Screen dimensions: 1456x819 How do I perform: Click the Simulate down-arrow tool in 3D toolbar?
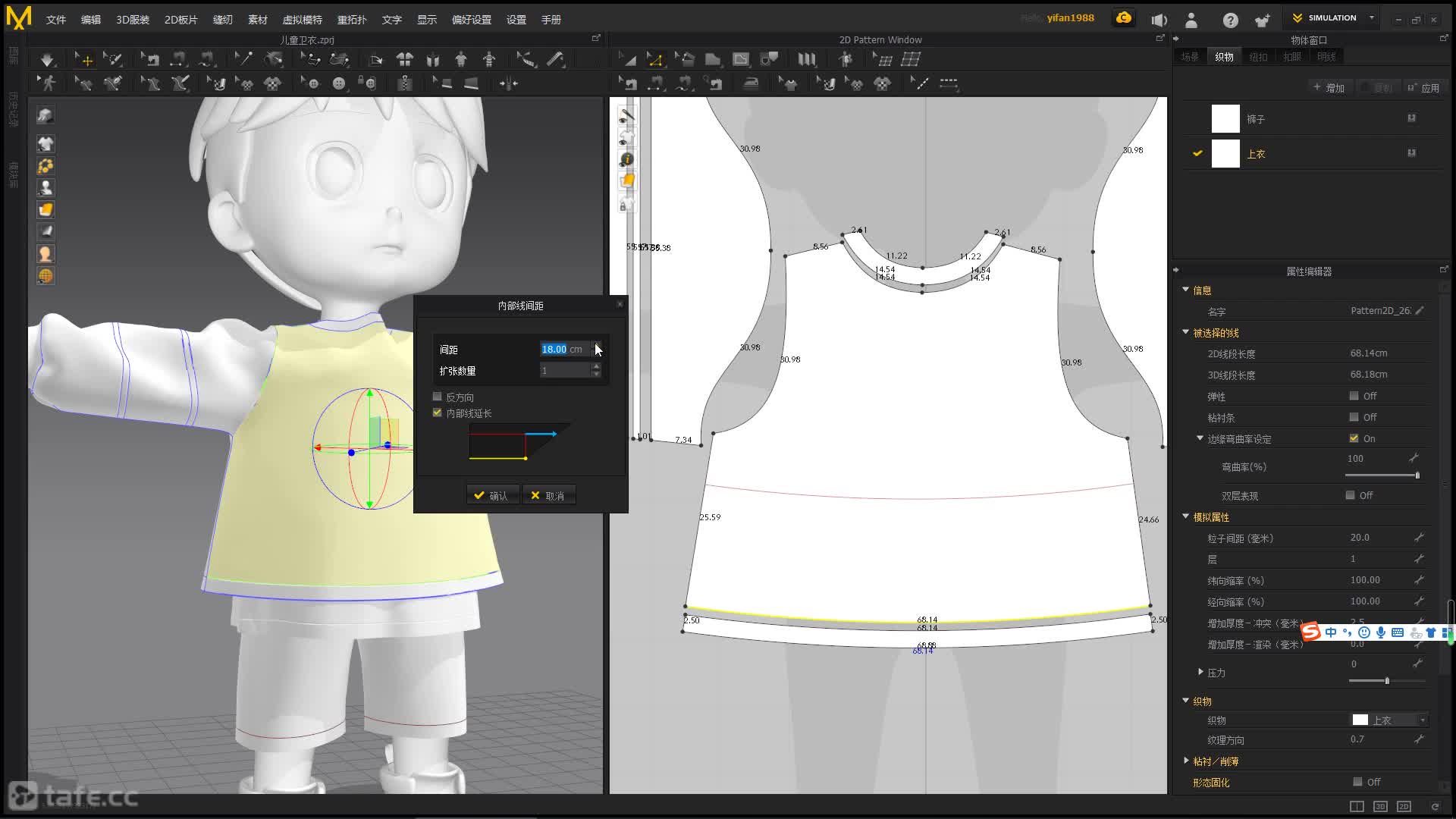pos(47,59)
